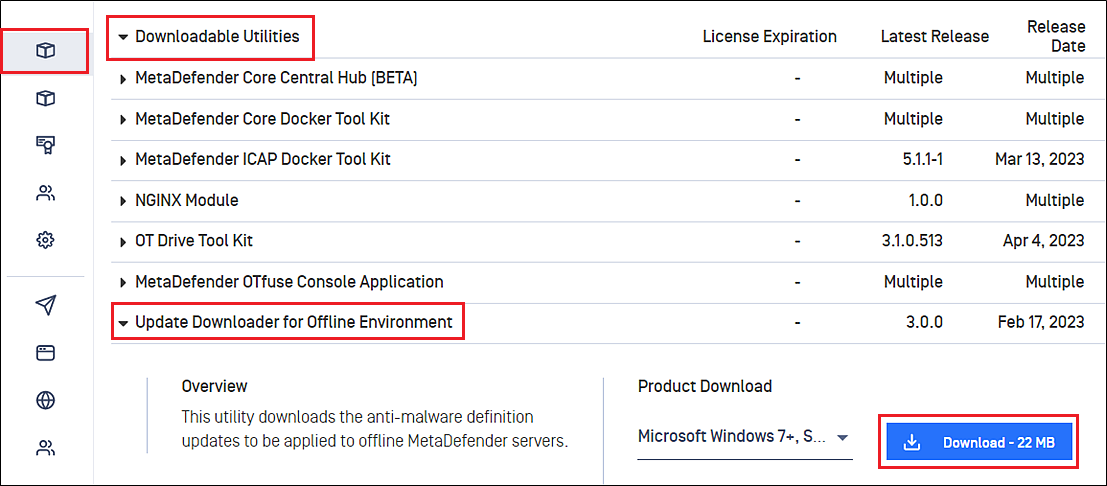Open the users icon above the gear icon
Viewport: 1107px width, 486px height.
click(x=45, y=193)
